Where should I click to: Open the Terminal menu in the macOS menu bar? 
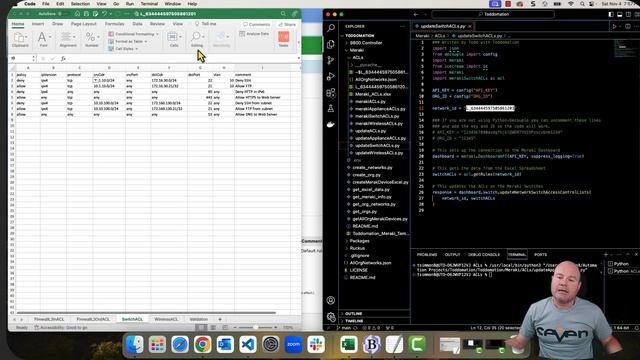tap(149, 4)
